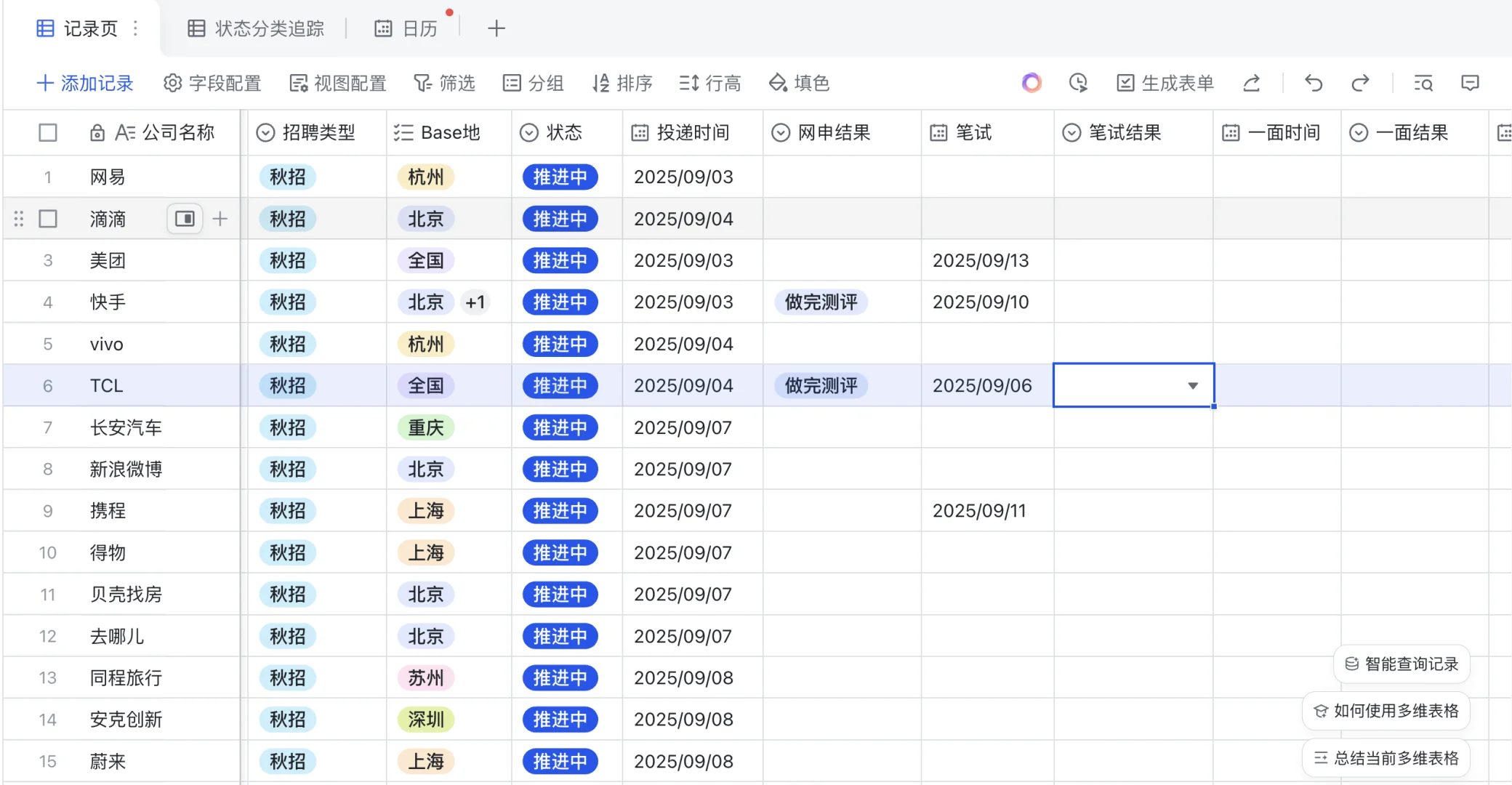Open the comments panel icon
The height and width of the screenshot is (785, 1512).
1470,83
